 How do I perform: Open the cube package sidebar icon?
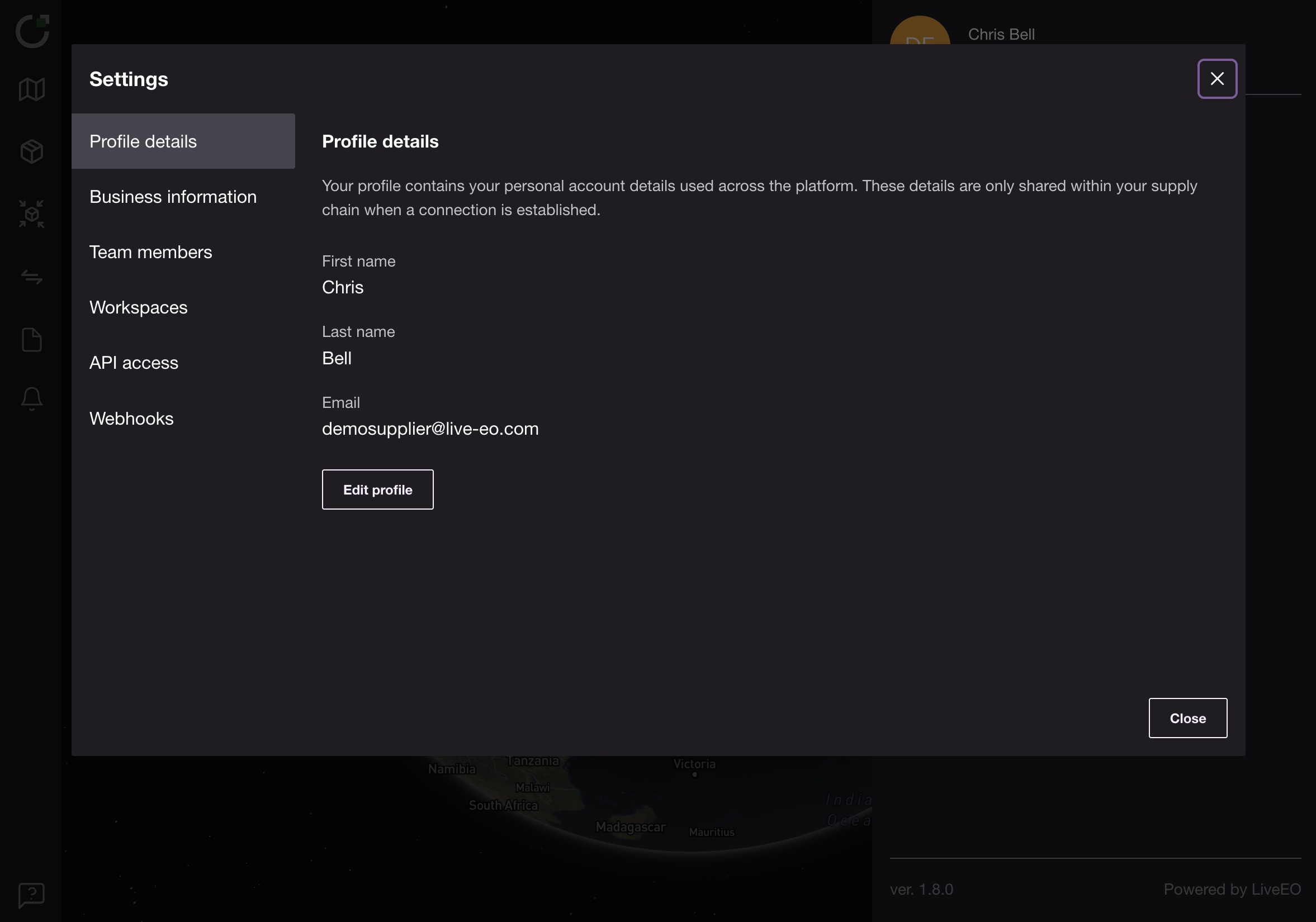tap(31, 152)
